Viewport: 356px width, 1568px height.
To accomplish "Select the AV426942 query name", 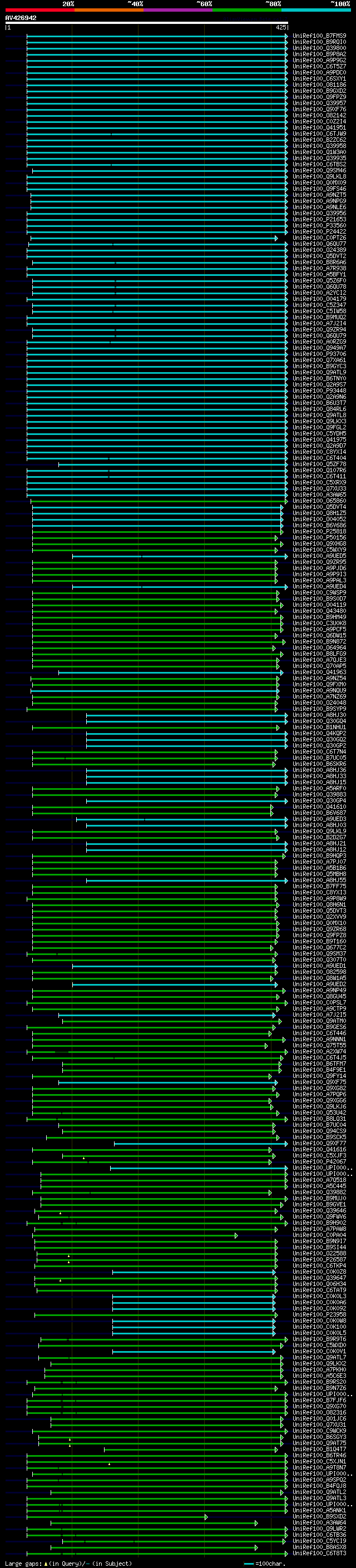I will tap(21, 18).
